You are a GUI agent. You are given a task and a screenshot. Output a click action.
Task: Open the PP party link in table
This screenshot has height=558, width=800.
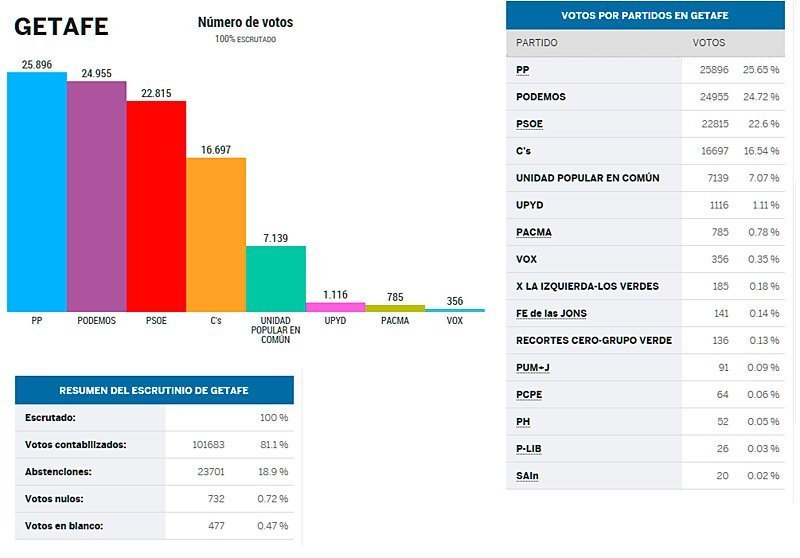pos(522,70)
